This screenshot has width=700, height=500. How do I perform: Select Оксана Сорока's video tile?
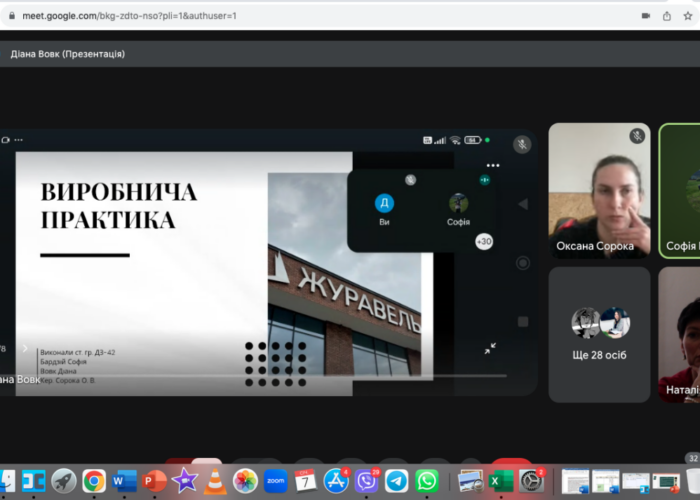[x=599, y=190]
